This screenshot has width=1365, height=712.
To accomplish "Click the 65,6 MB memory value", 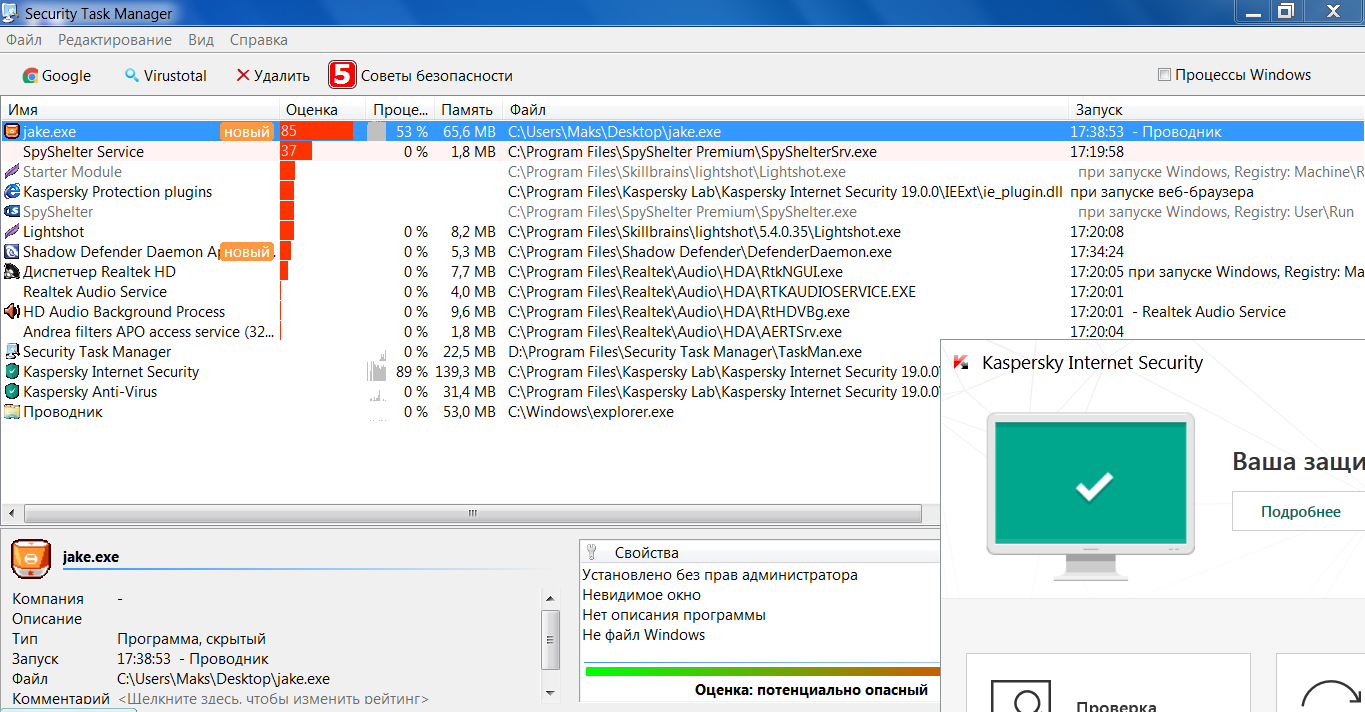I will pyautogui.click(x=469, y=132).
